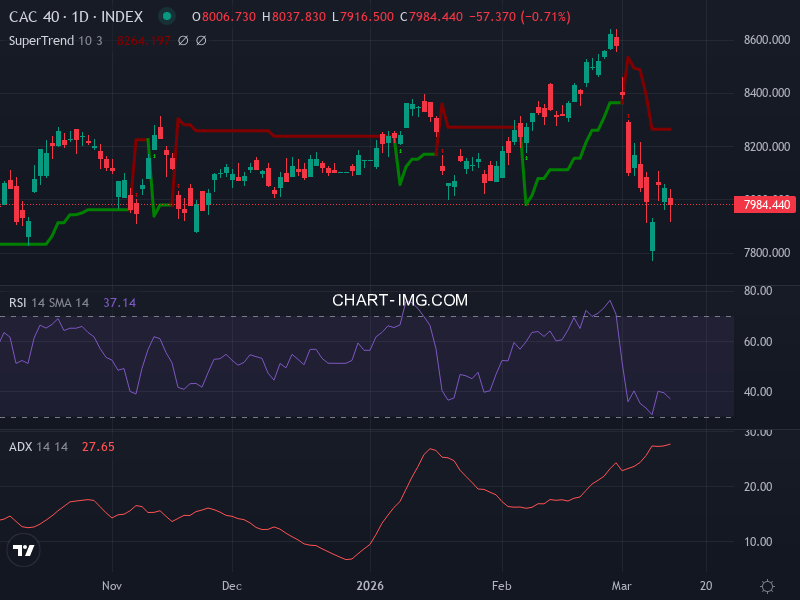800x600 pixels.
Task: Click the TradingView logo watermark
Action: point(22,549)
